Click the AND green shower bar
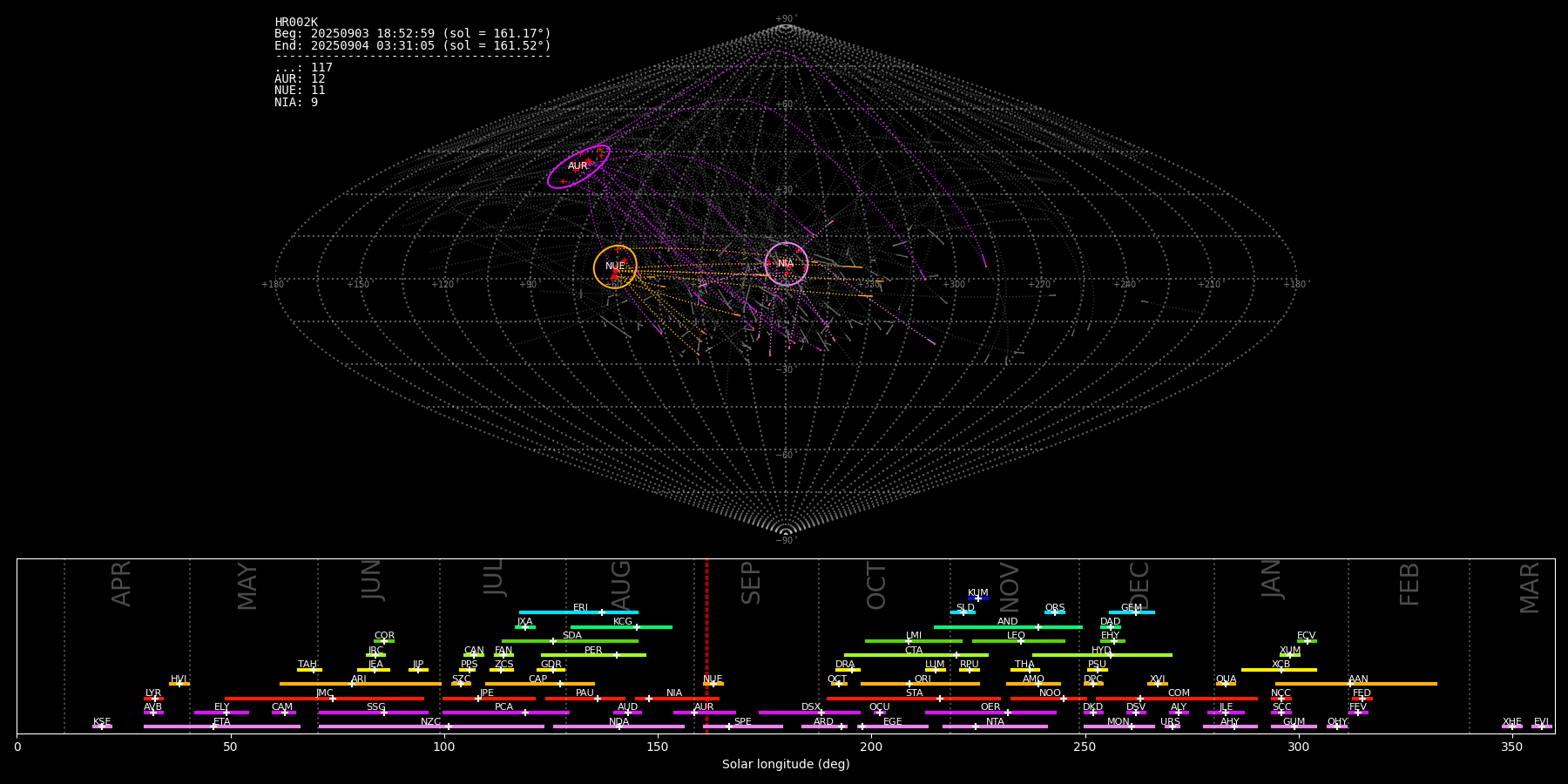This screenshot has width=1568, height=784. pyautogui.click(x=1008, y=627)
